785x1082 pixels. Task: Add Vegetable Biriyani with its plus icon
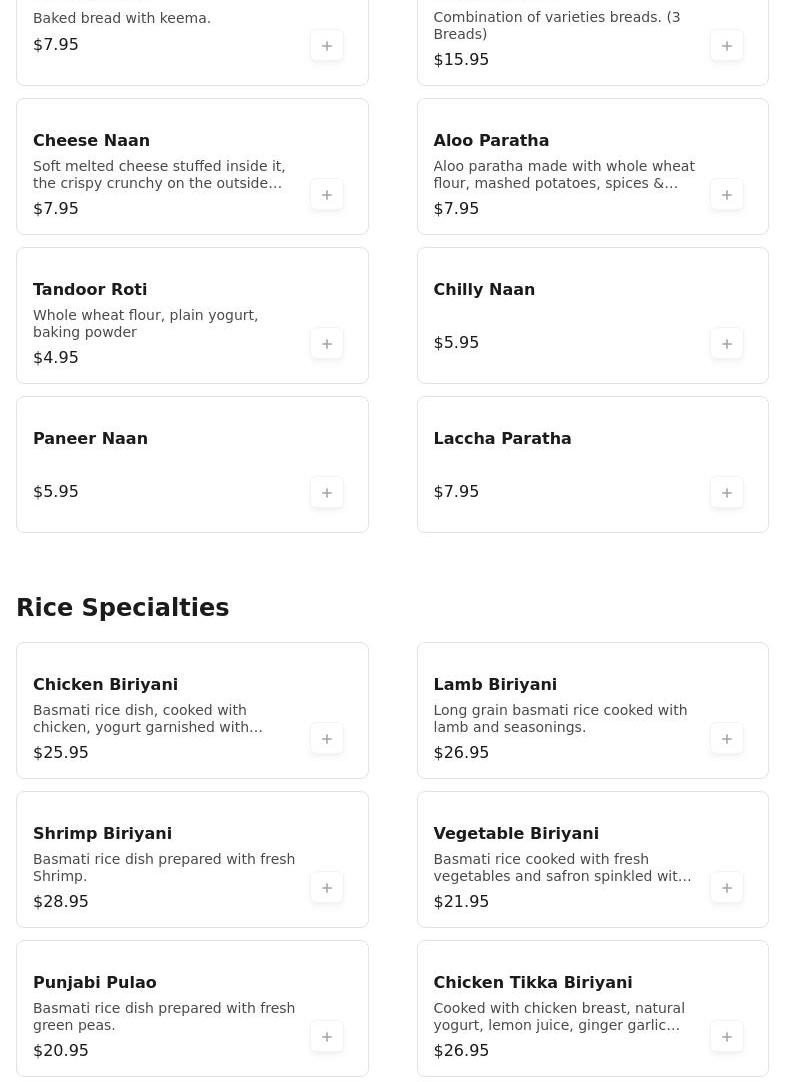pos(726,887)
